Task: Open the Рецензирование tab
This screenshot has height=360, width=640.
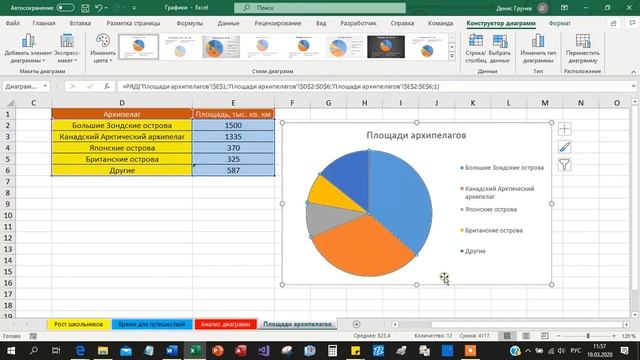Action: (278, 23)
